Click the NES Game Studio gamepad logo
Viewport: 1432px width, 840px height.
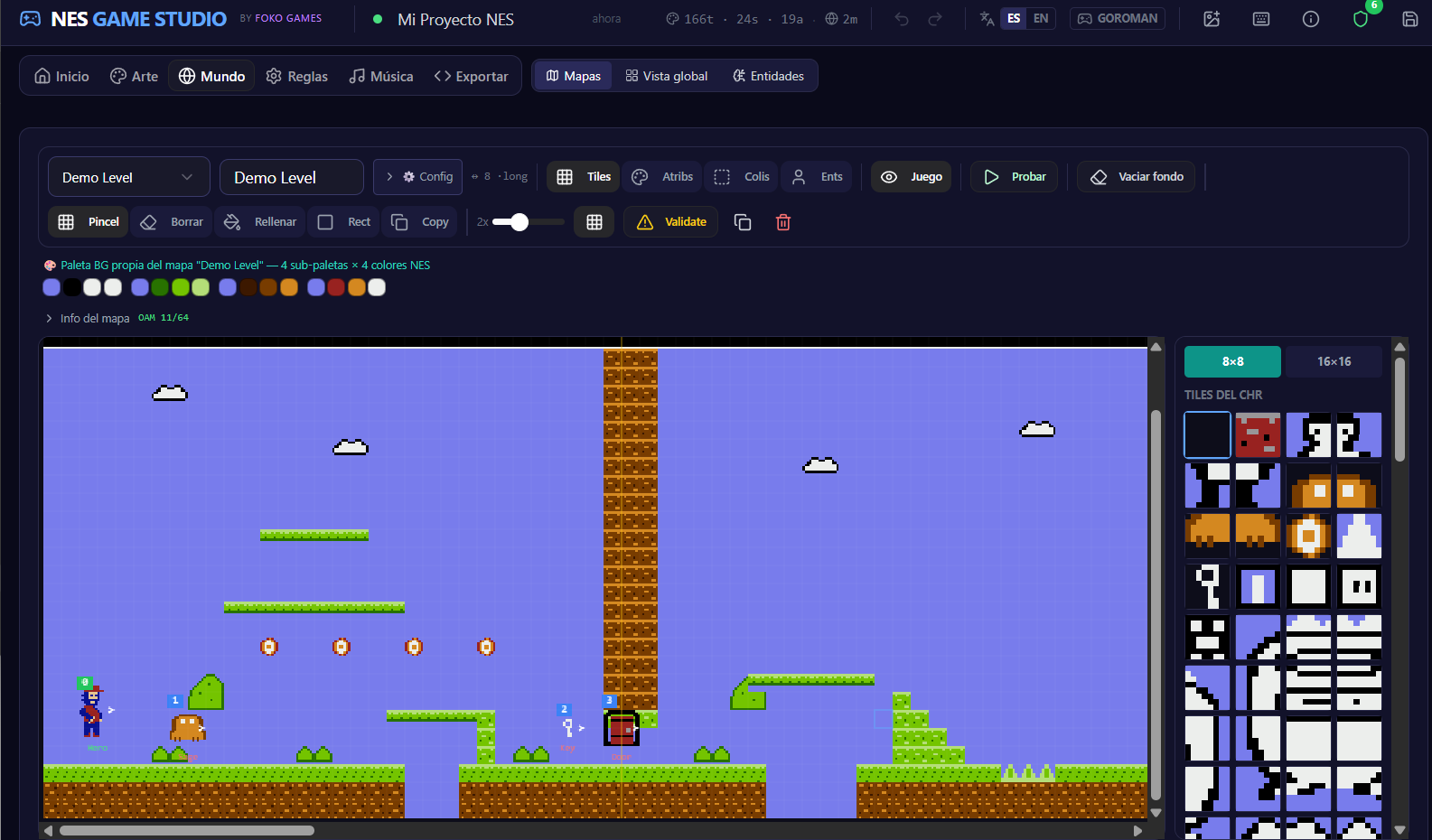pyautogui.click(x=30, y=19)
